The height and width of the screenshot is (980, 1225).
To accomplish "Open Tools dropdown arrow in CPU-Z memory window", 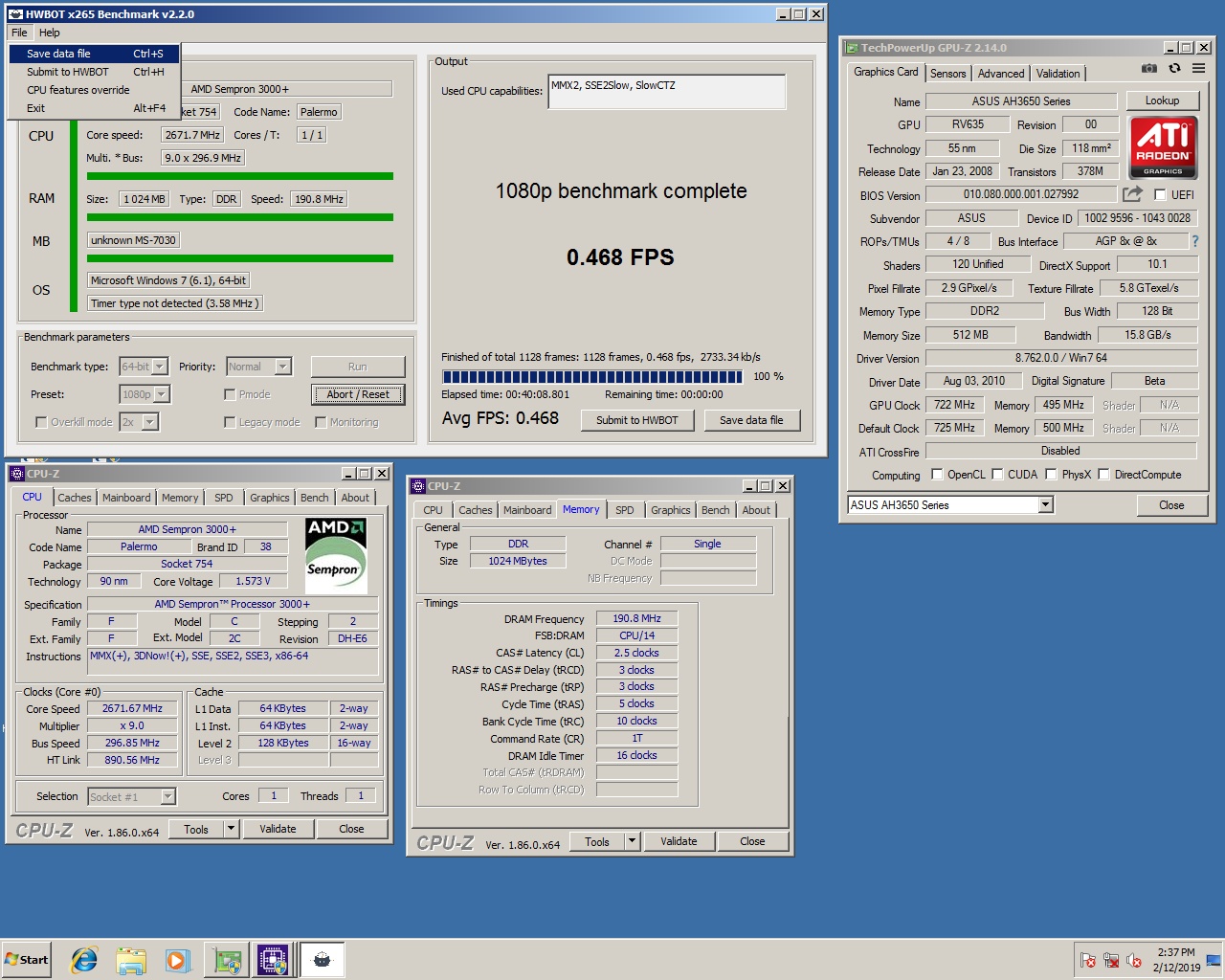I will pos(632,841).
